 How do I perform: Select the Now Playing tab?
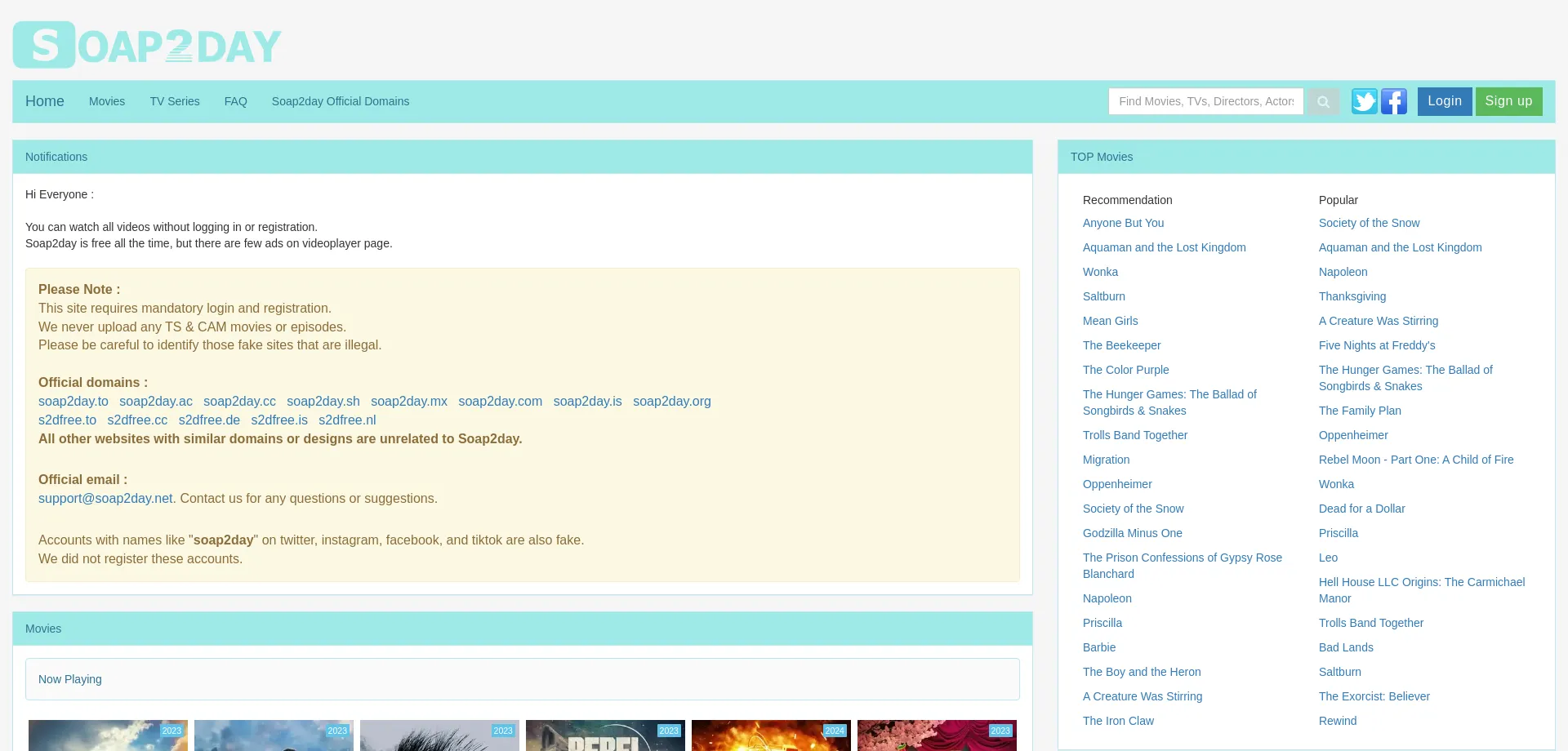pyautogui.click(x=70, y=679)
